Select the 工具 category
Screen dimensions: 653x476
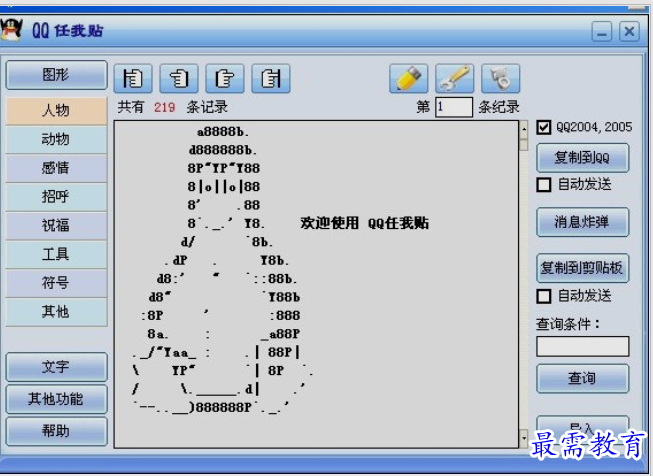pyautogui.click(x=56, y=254)
